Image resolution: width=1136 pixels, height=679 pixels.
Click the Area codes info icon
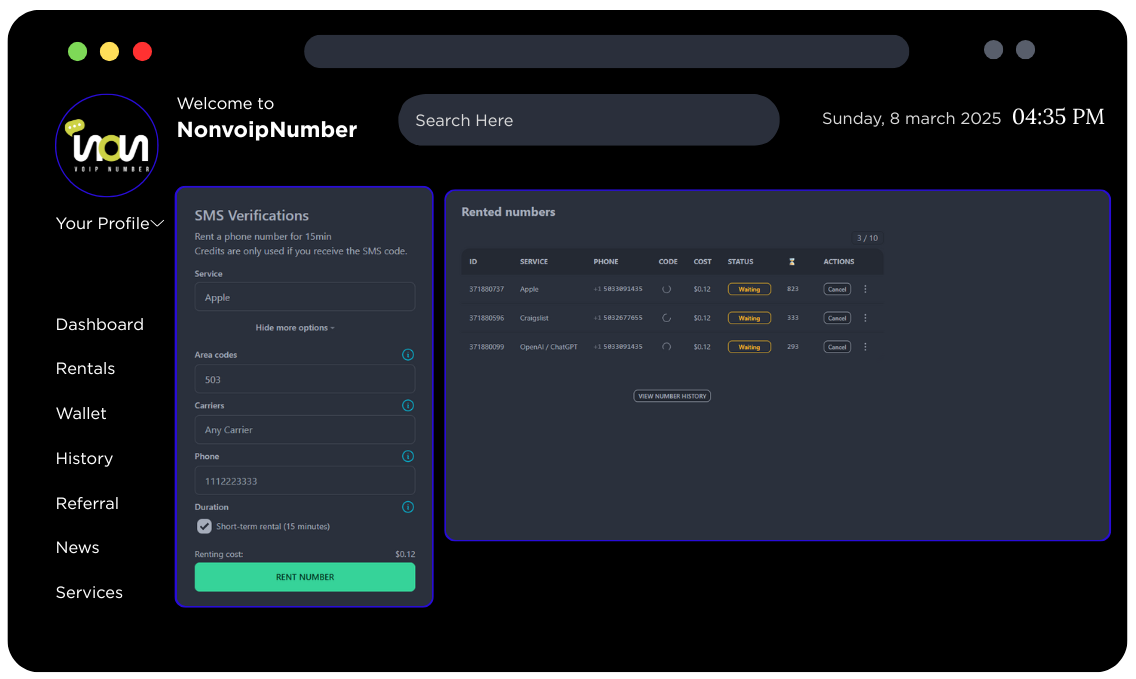(x=408, y=355)
